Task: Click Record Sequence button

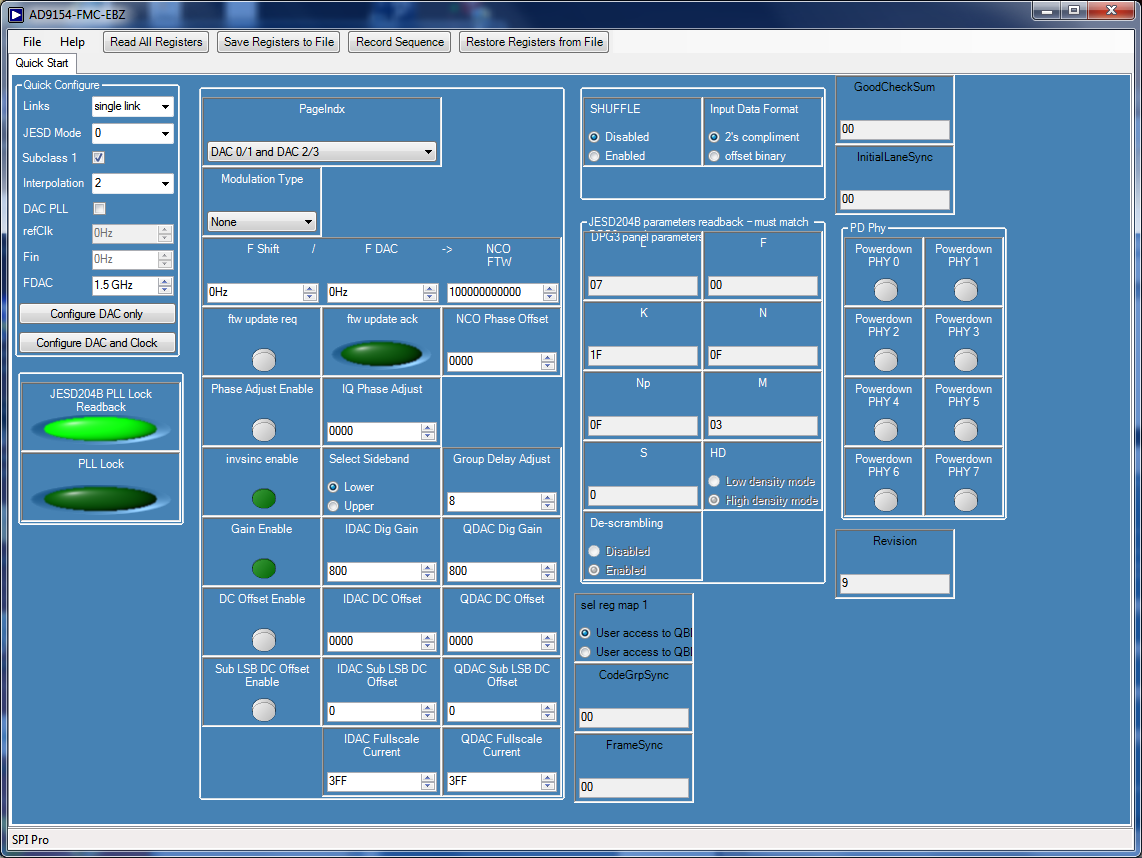Action: tap(400, 42)
